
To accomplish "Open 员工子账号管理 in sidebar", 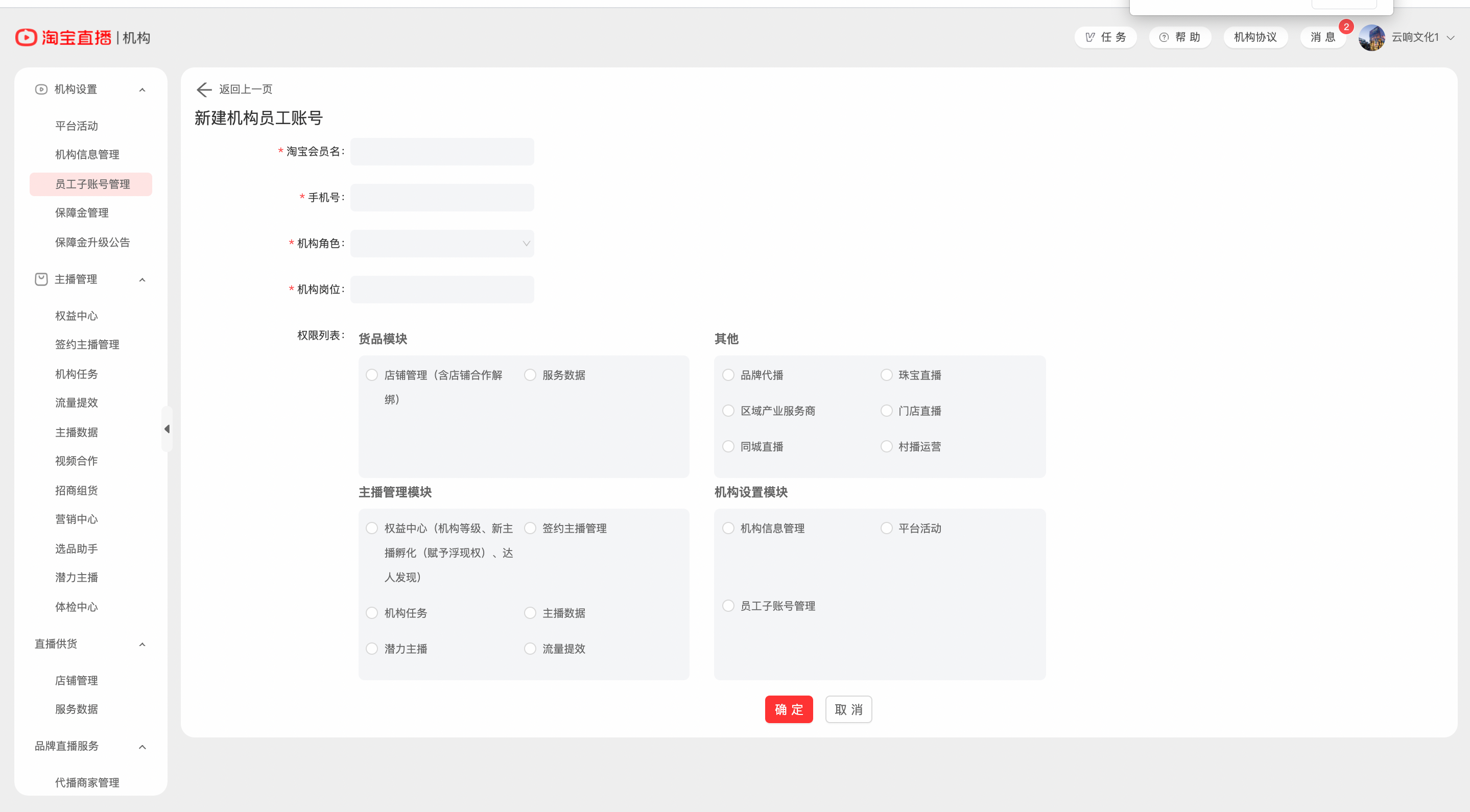I will pyautogui.click(x=91, y=184).
